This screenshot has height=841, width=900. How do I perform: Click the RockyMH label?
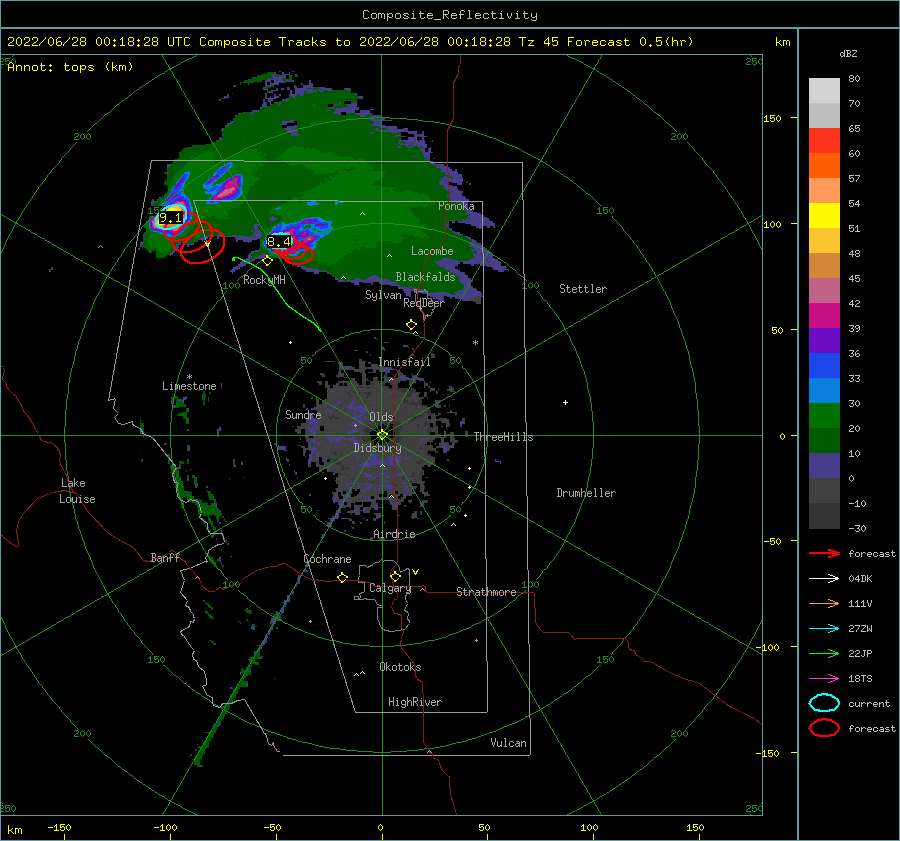[264, 280]
